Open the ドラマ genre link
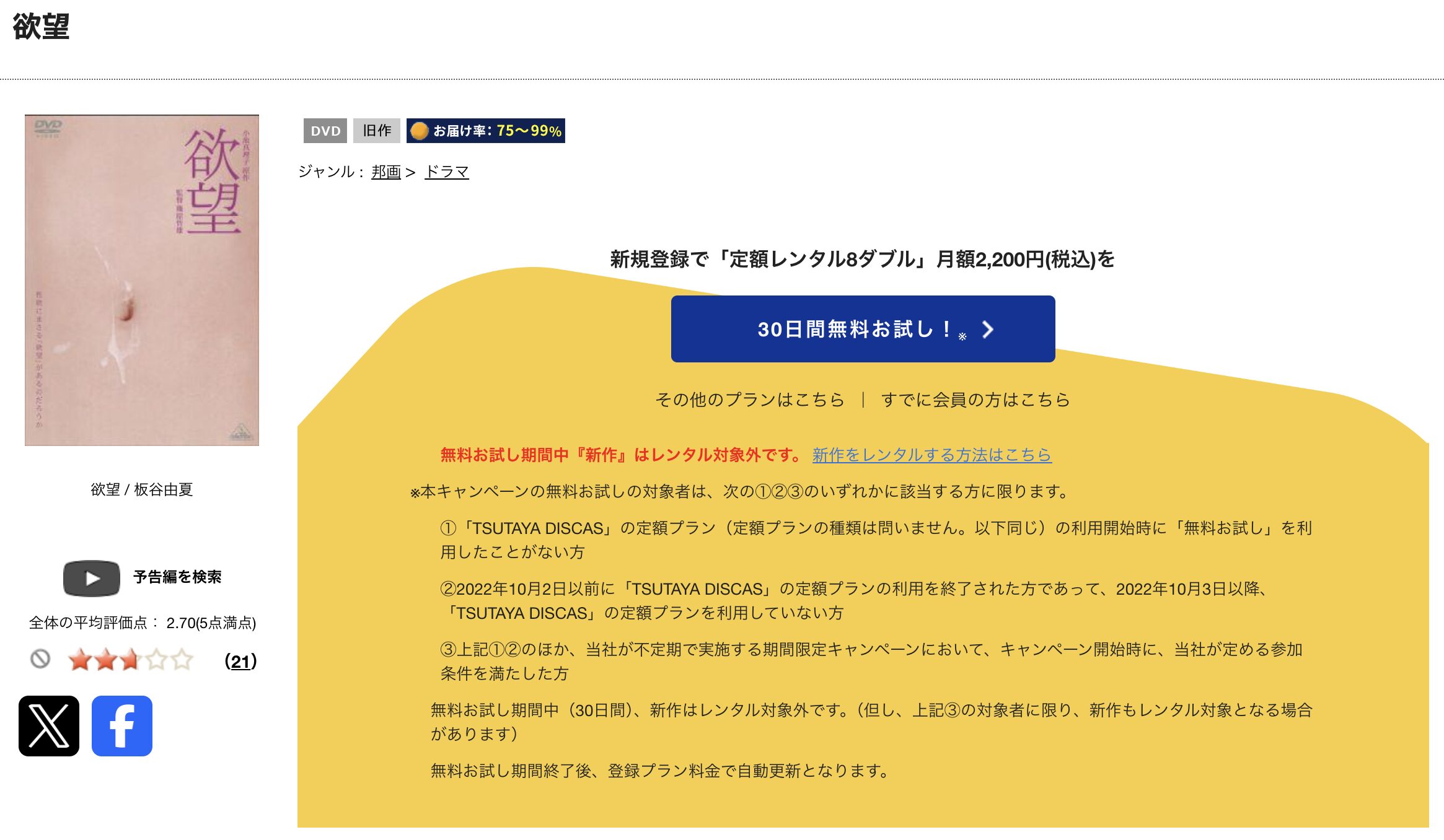Viewport: 1444px width, 840px height. click(447, 172)
